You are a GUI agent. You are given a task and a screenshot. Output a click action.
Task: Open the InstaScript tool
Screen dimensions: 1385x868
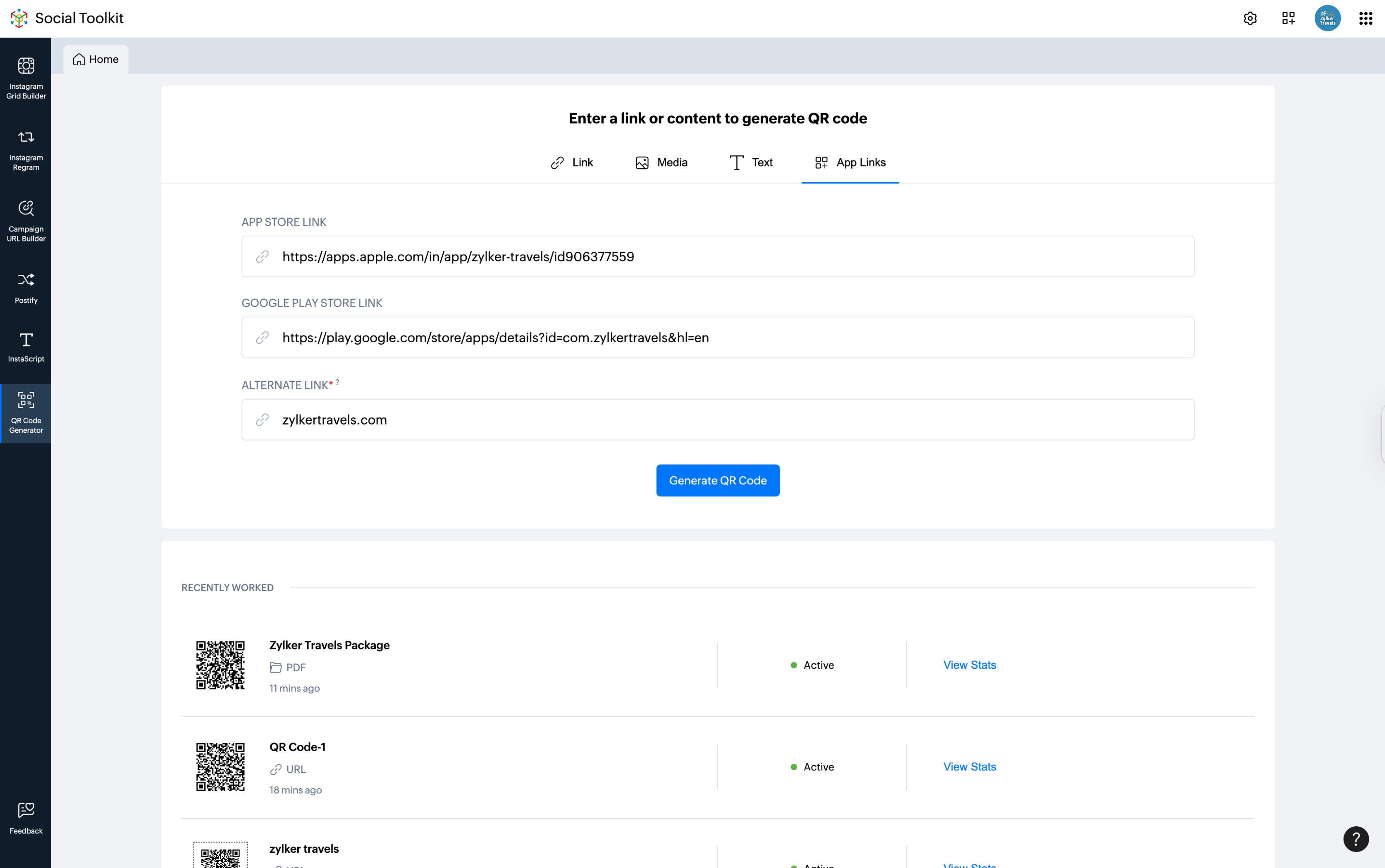pyautogui.click(x=26, y=347)
